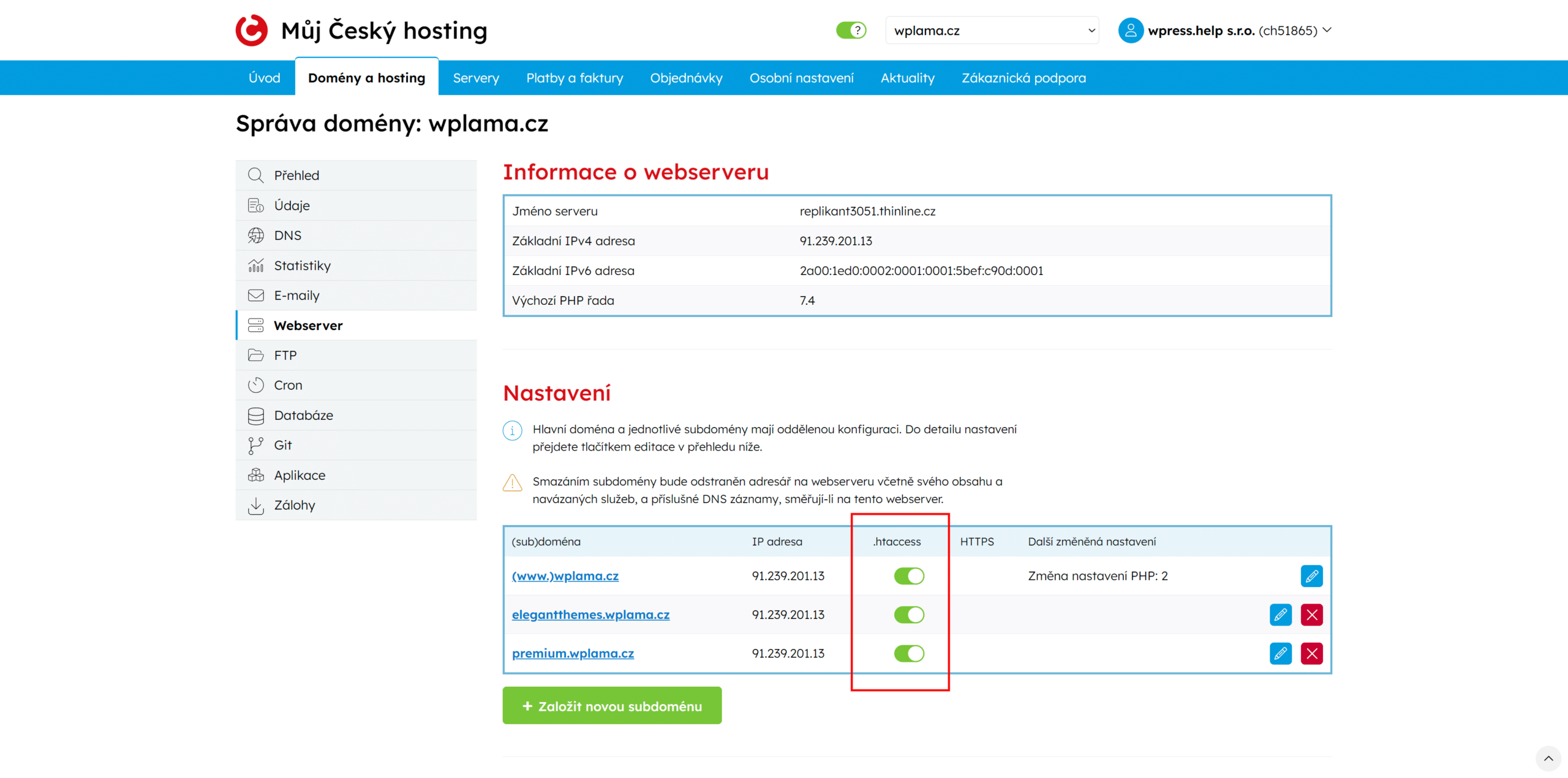Click the IPv6 address value
Viewport: 1568px width, 778px height.
point(921,271)
